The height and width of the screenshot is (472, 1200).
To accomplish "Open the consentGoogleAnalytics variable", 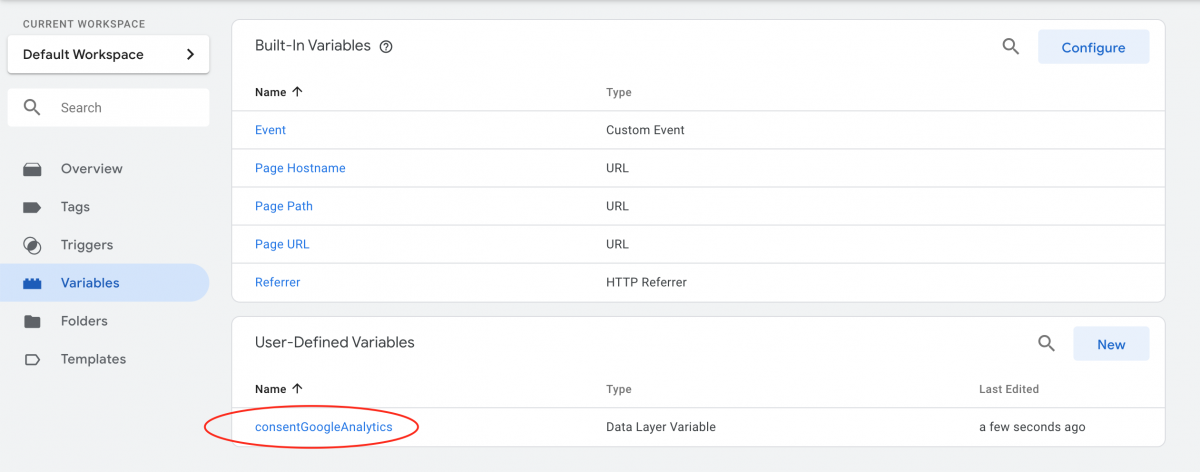I will [324, 427].
